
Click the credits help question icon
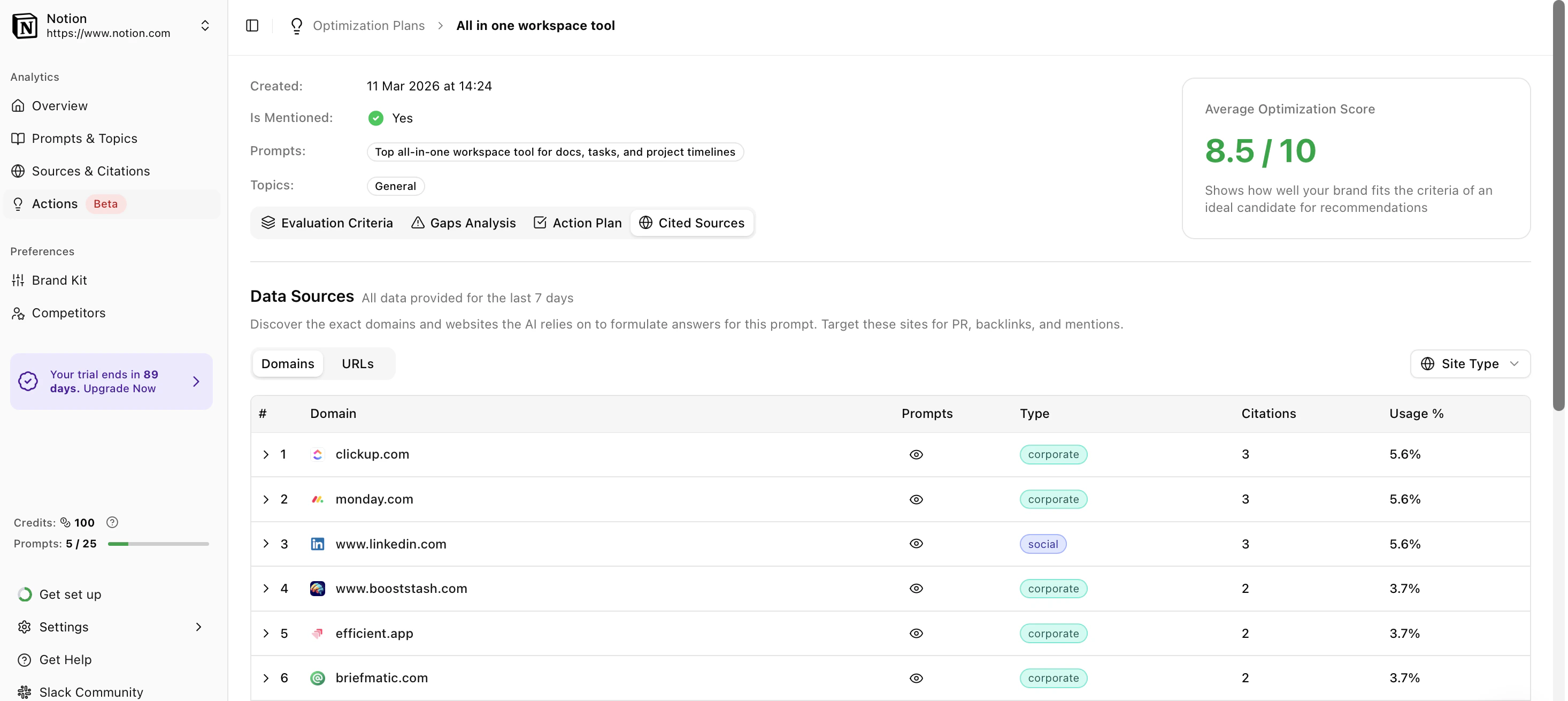coord(112,523)
